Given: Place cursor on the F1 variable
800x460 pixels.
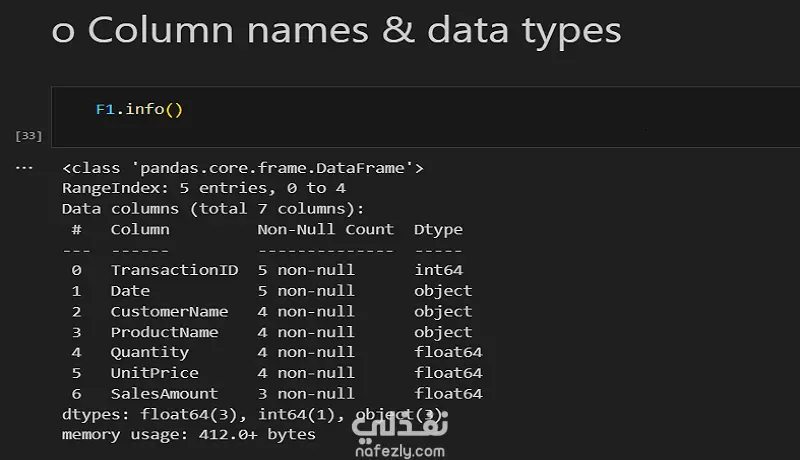Looking at the screenshot, I should click(x=105, y=110).
